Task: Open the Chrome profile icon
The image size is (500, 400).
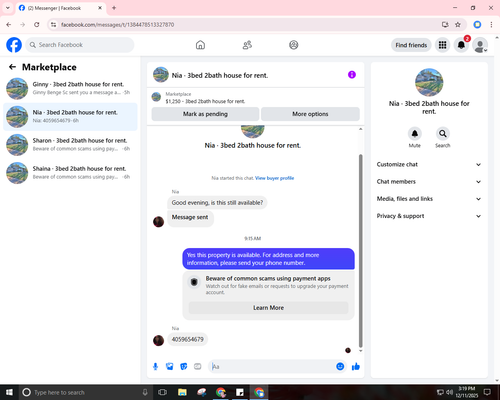Action: click(477, 25)
